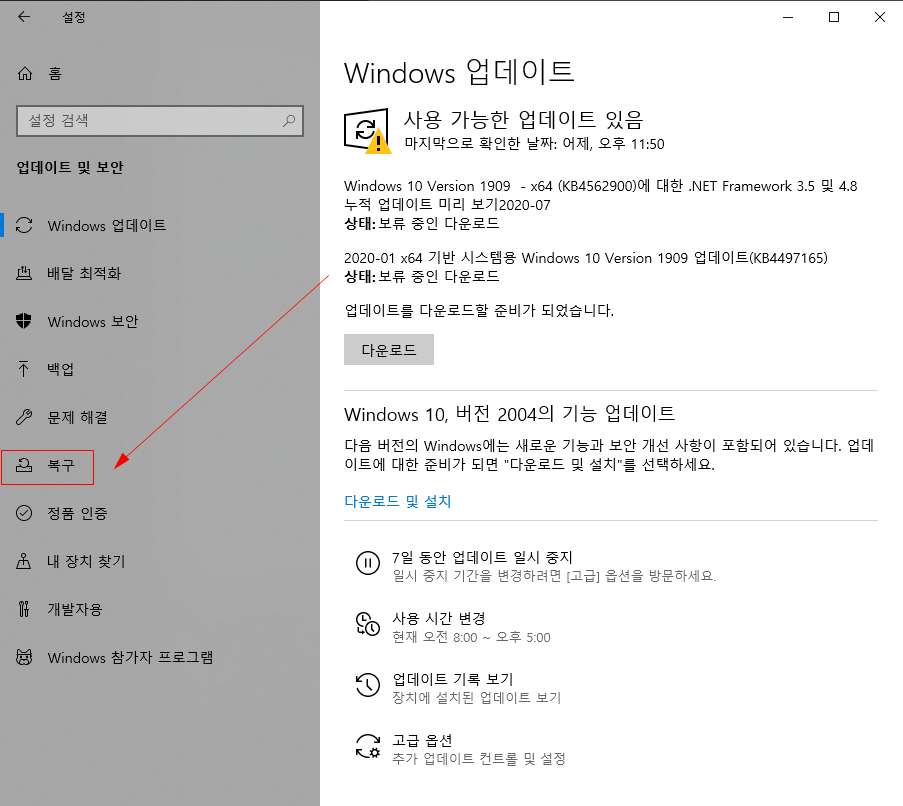Viewport: 903px width, 806px height.
Task: Click 마지막으로 확인한 날짜 text
Action: (x=534, y=143)
